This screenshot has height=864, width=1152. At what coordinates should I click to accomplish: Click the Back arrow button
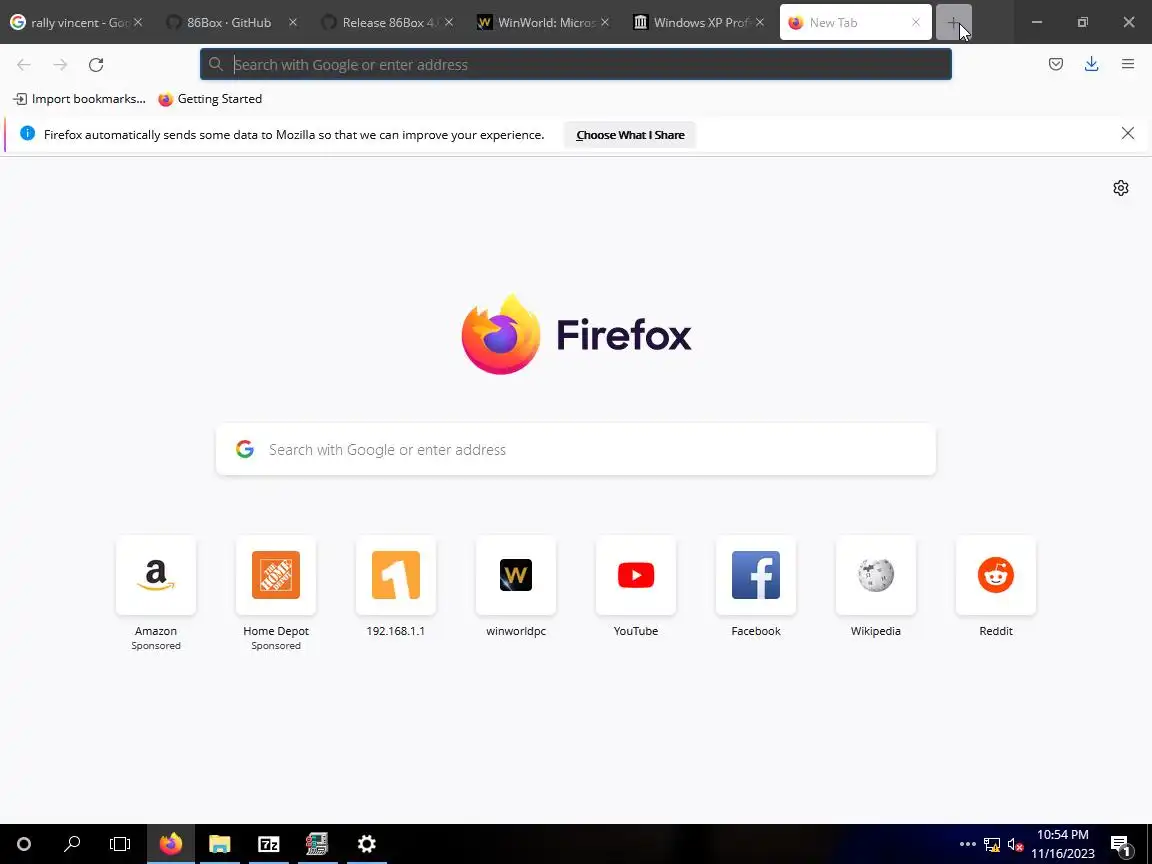[x=24, y=65]
